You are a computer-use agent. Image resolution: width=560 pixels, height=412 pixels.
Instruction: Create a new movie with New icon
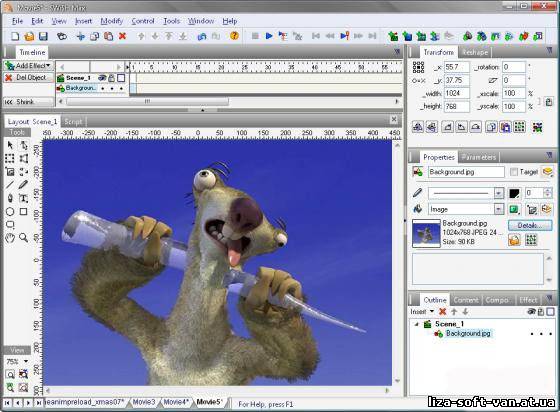(15, 36)
